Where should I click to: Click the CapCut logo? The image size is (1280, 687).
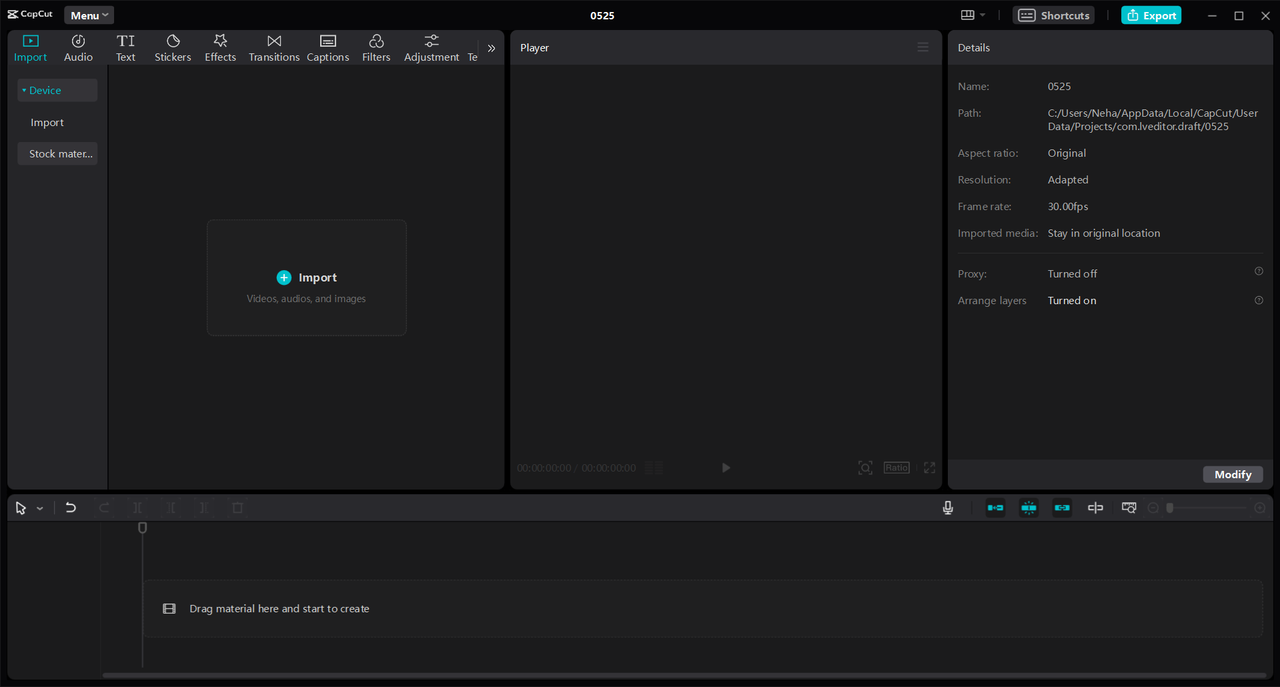(30, 15)
